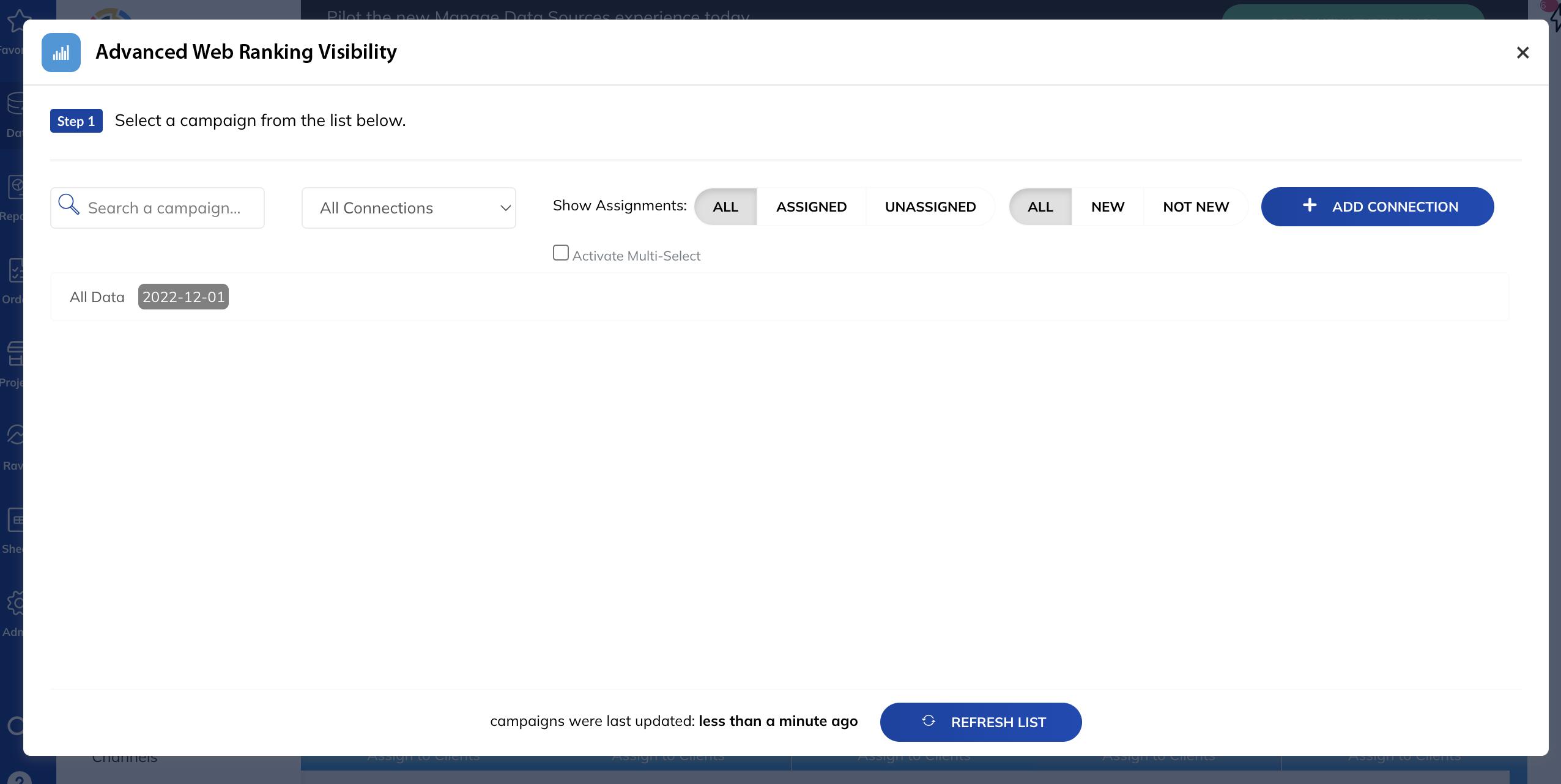Click the Advanced Web Ranking bar-chart logo
Screen dimensions: 1561x784
point(61,52)
